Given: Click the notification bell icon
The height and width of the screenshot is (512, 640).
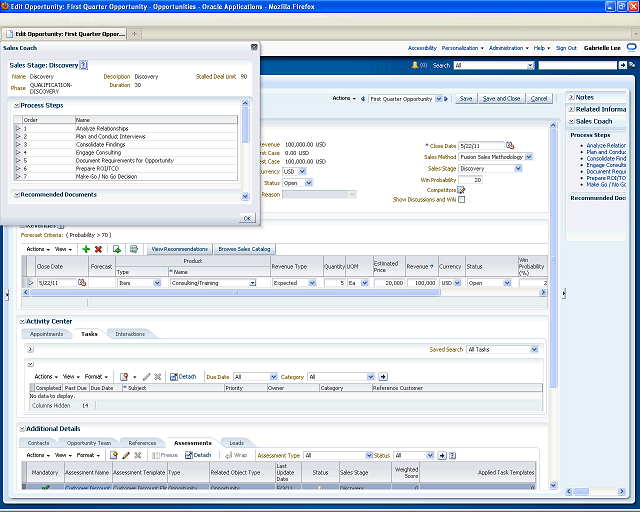Looking at the screenshot, I should 415,65.
